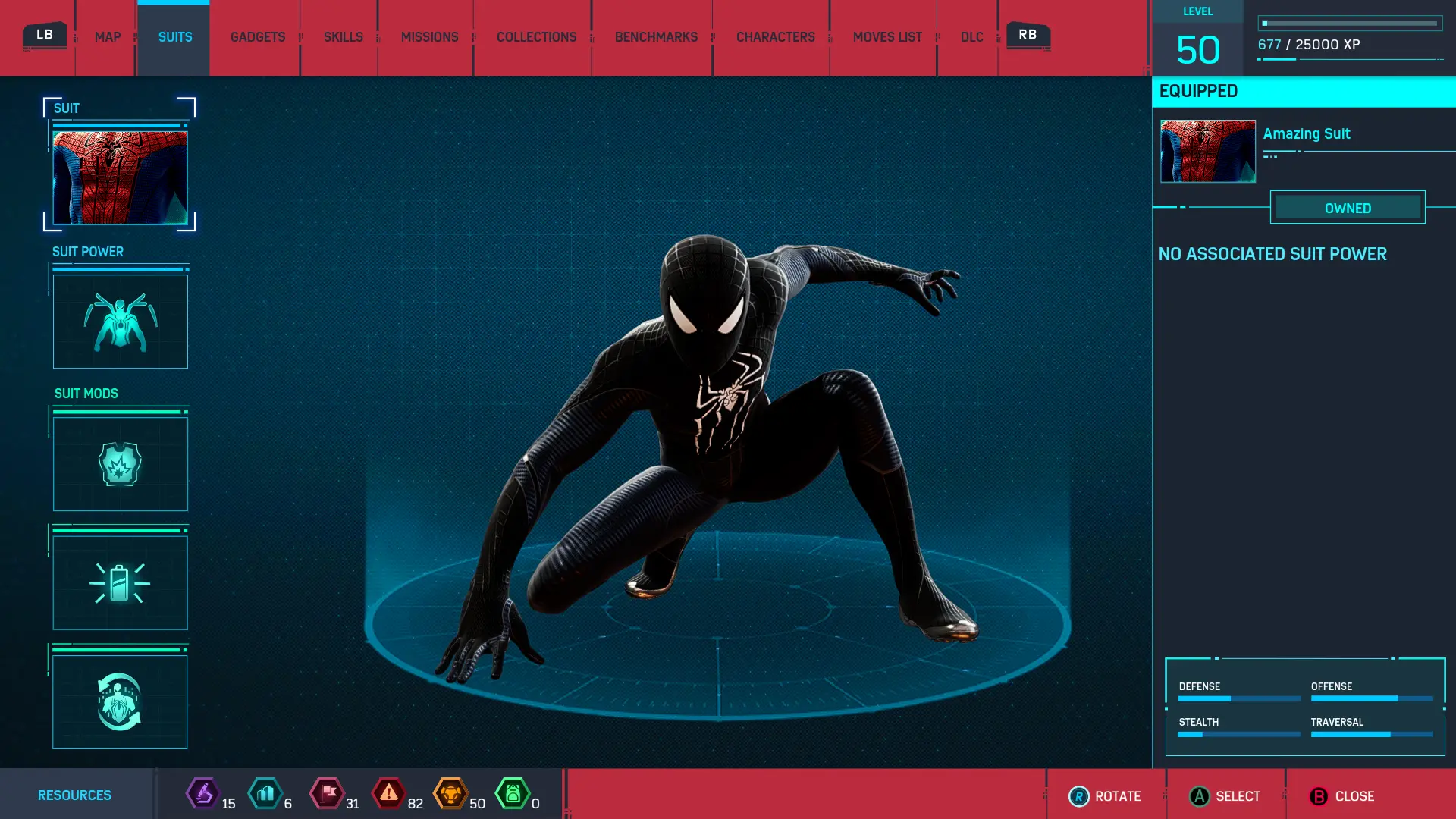Click the Suit Power section label
This screenshot has height=819, width=1456.
(88, 252)
